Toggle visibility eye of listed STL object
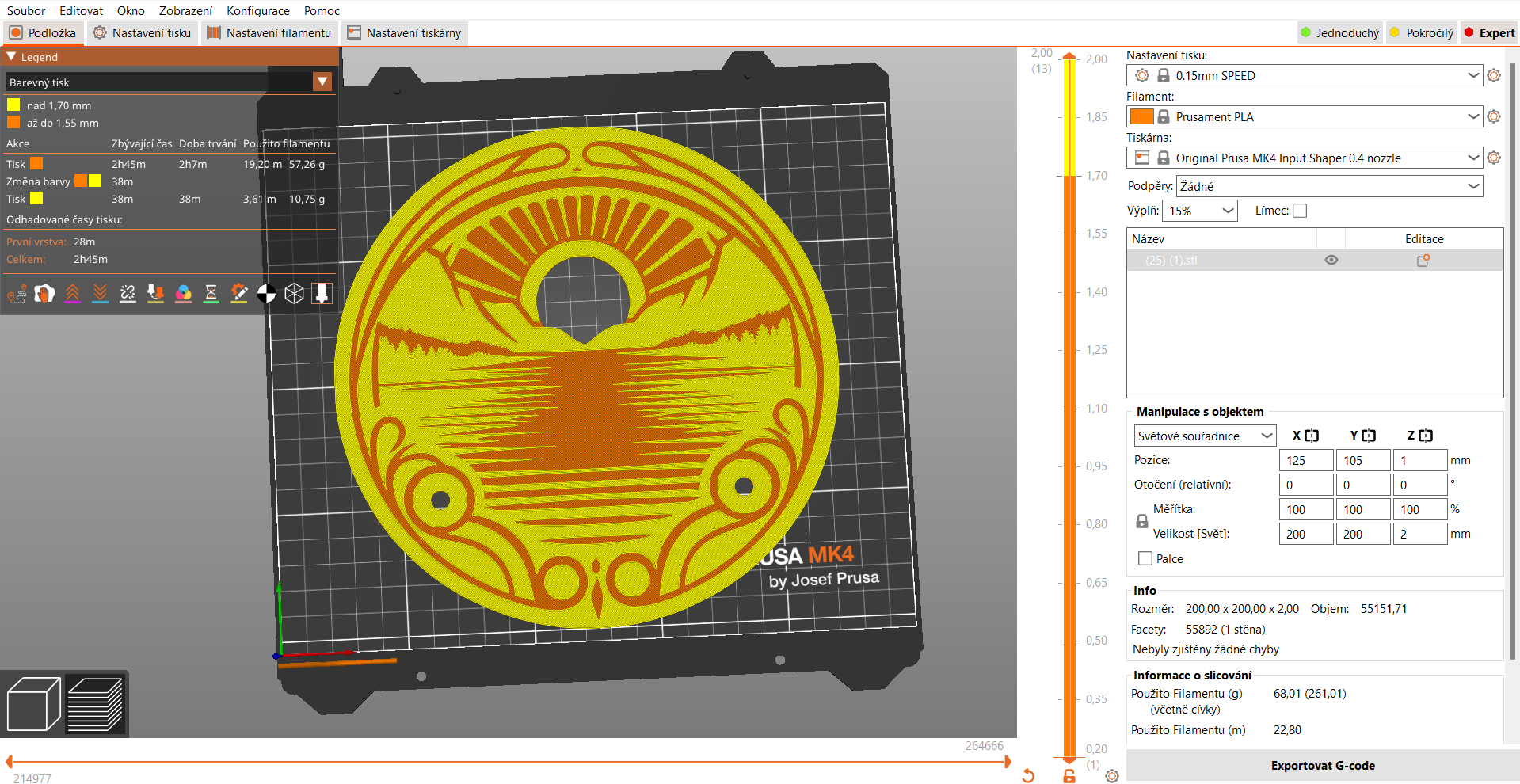The height and width of the screenshot is (784, 1520). [1331, 261]
